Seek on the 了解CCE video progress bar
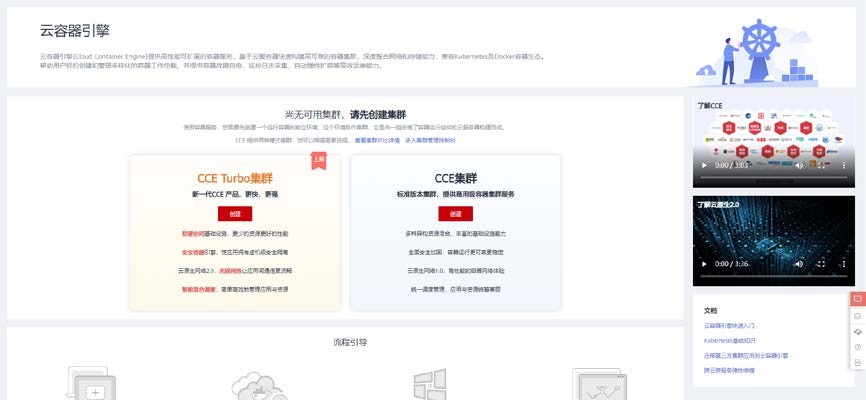866x400 pixels. [774, 177]
